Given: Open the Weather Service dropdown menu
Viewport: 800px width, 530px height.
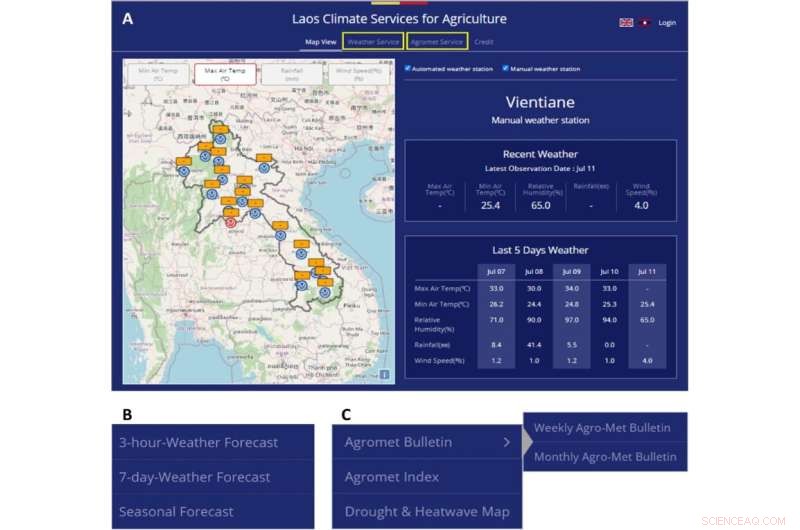Looking at the screenshot, I should click(x=373, y=42).
